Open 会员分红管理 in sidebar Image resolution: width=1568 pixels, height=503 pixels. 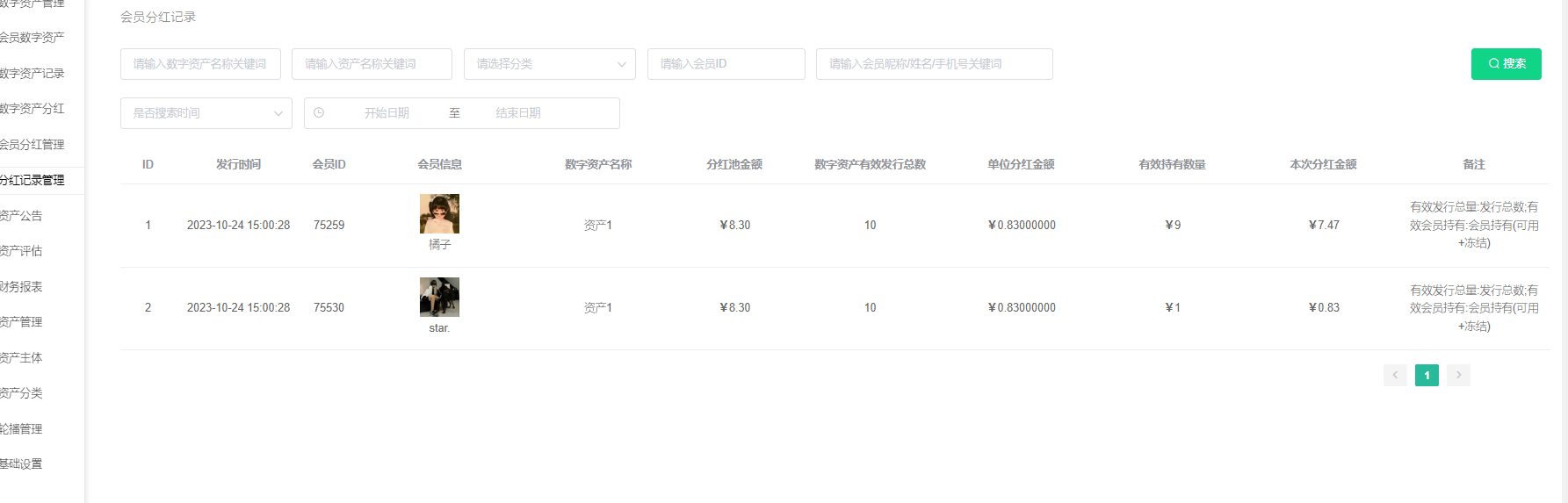33,145
